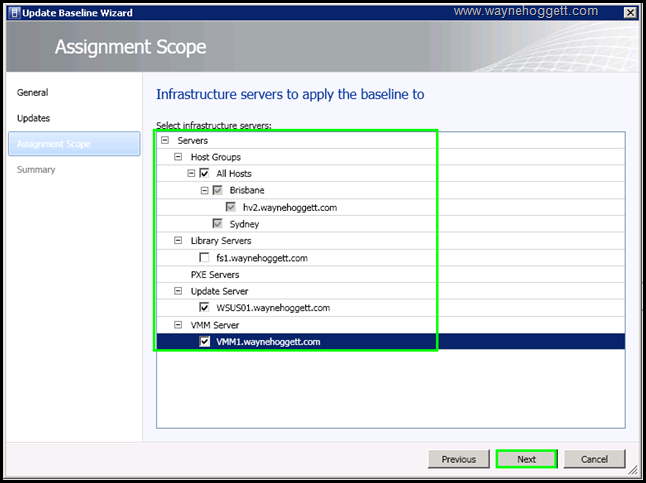Collapse the Host Groups node
Image resolution: width=646 pixels, height=483 pixels.
(x=178, y=157)
